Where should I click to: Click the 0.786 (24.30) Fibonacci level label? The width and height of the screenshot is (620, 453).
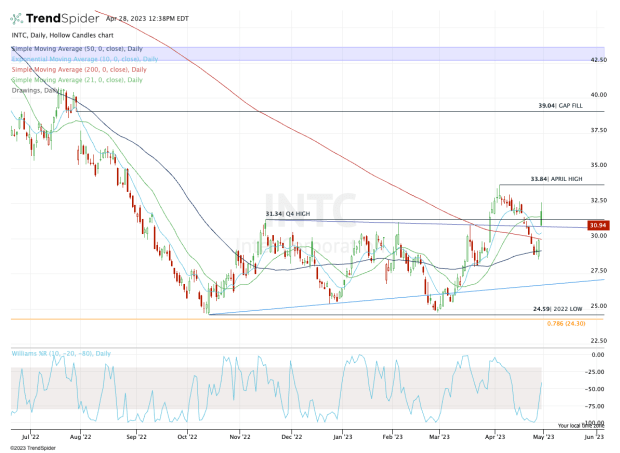coord(565,323)
